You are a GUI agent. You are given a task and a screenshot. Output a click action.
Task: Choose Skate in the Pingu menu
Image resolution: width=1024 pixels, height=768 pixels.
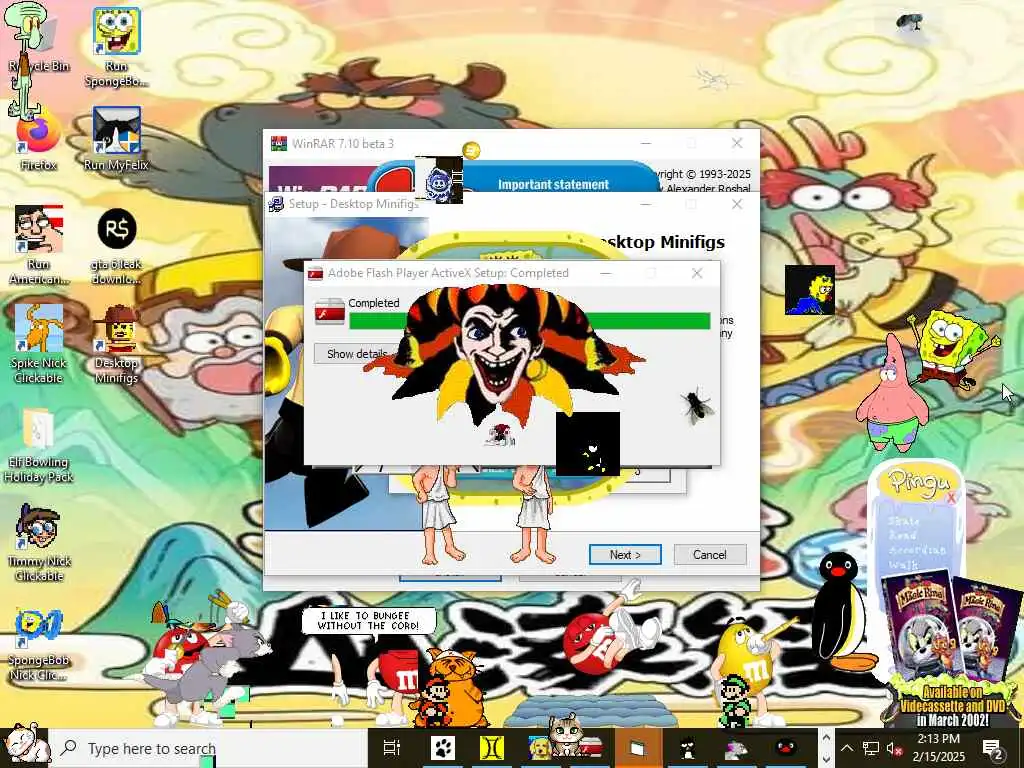coord(904,520)
